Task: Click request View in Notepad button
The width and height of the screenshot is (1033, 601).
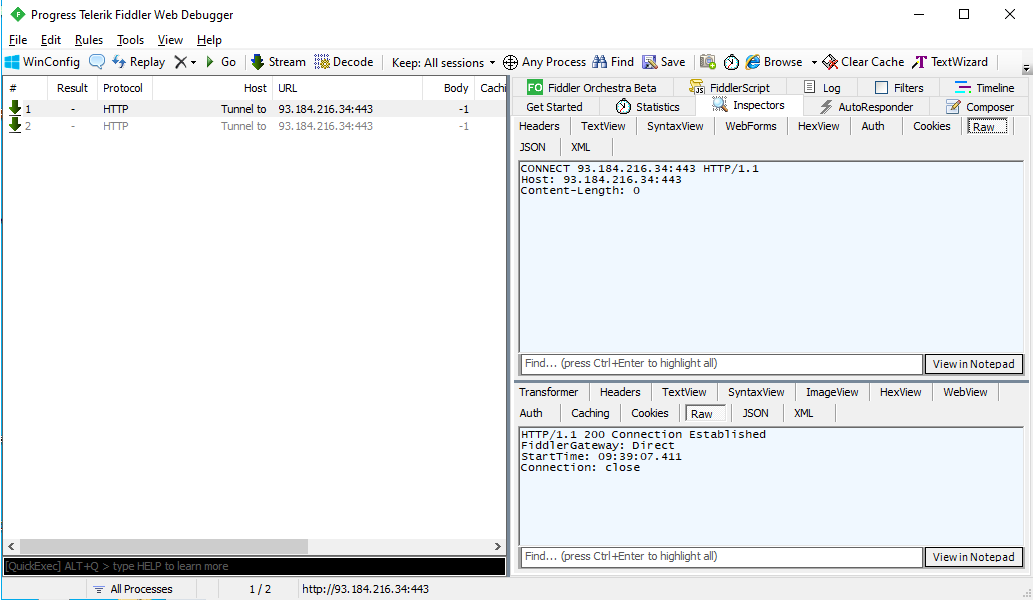Action: tap(973, 364)
